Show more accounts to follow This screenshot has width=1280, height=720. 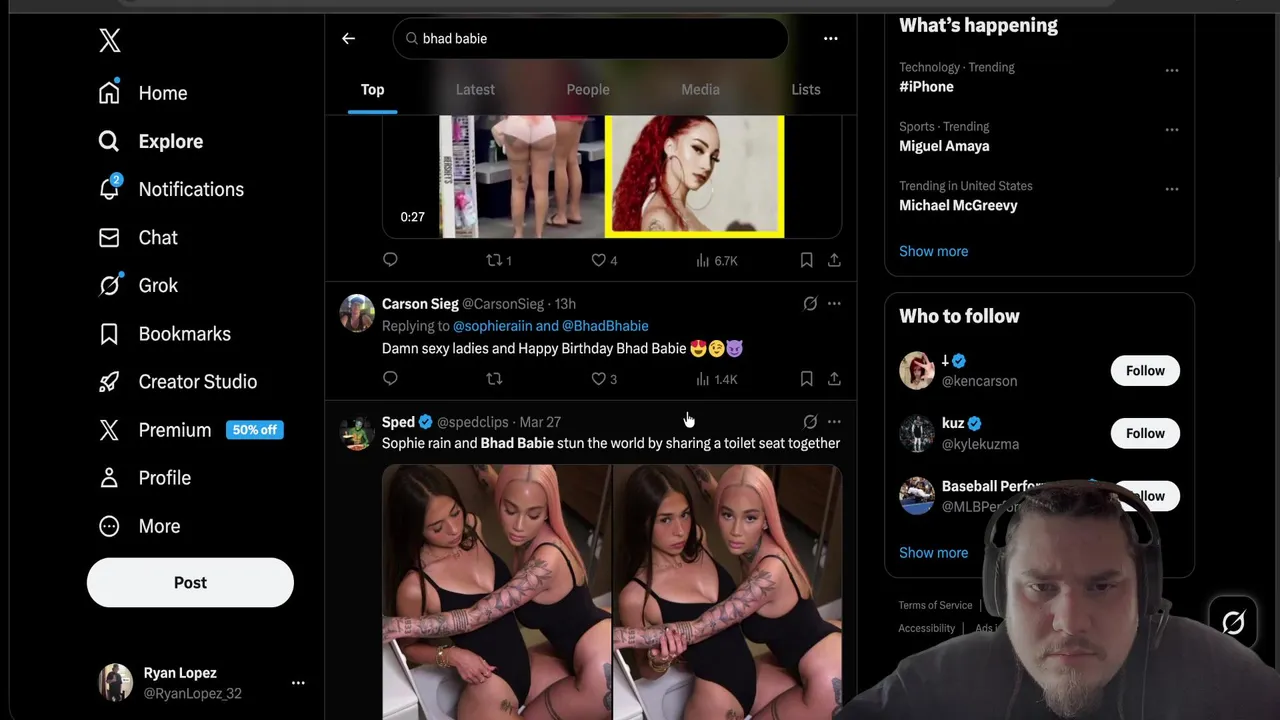pyautogui.click(x=933, y=552)
